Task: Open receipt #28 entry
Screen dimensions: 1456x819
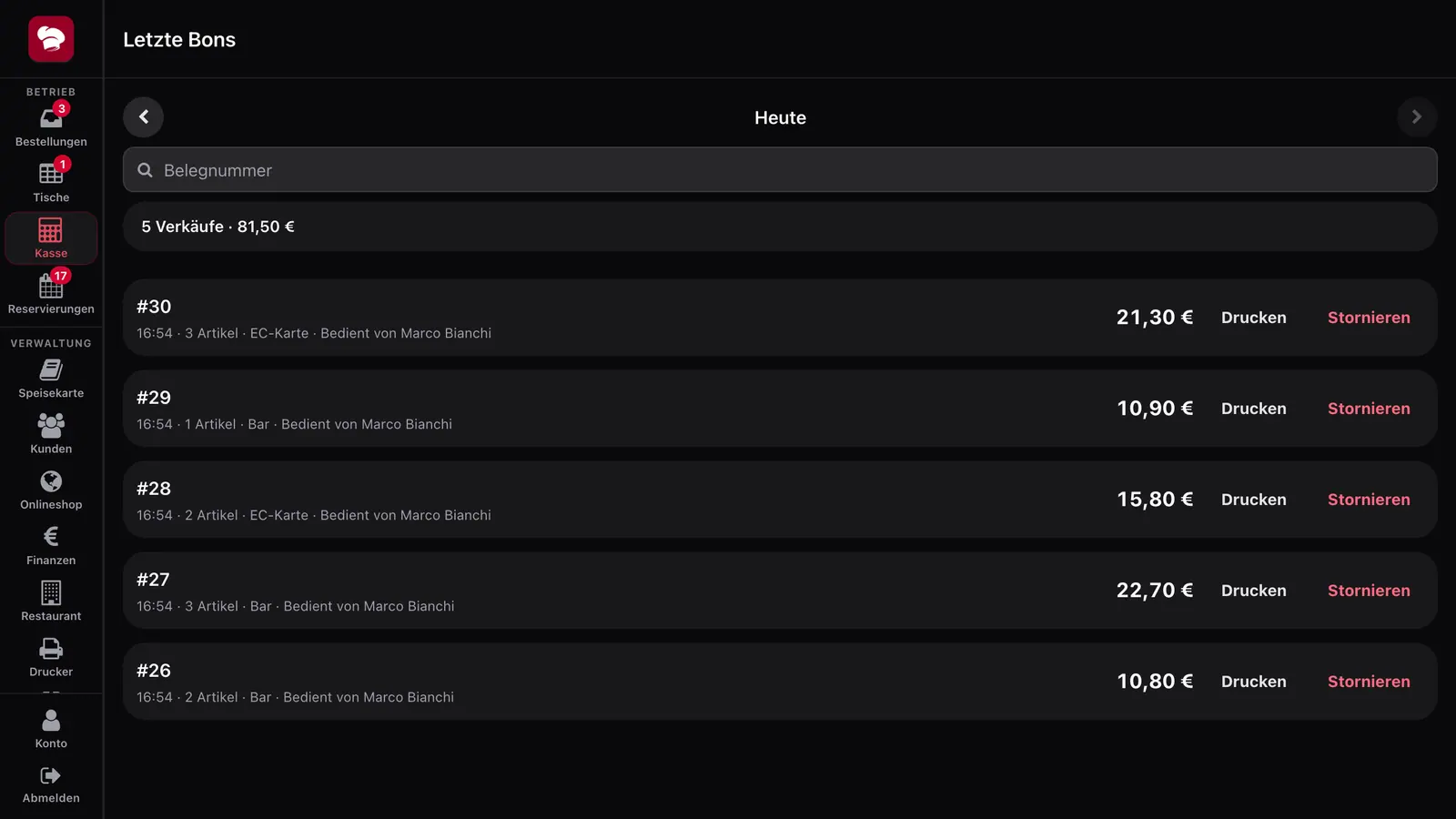Action: click(x=780, y=500)
